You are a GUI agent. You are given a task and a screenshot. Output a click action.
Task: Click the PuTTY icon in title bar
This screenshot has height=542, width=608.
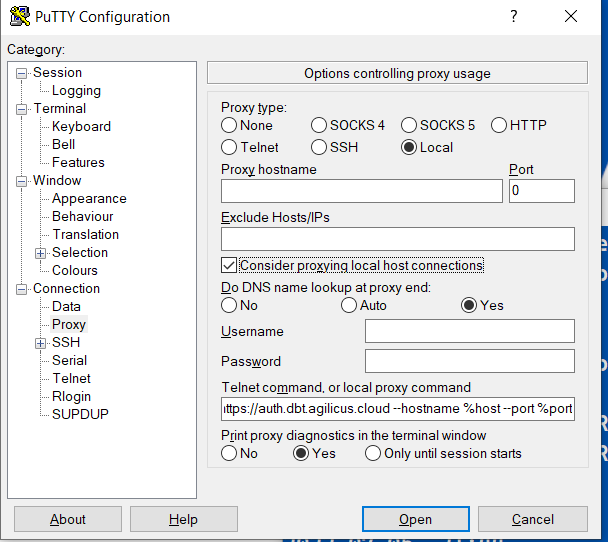(20, 16)
